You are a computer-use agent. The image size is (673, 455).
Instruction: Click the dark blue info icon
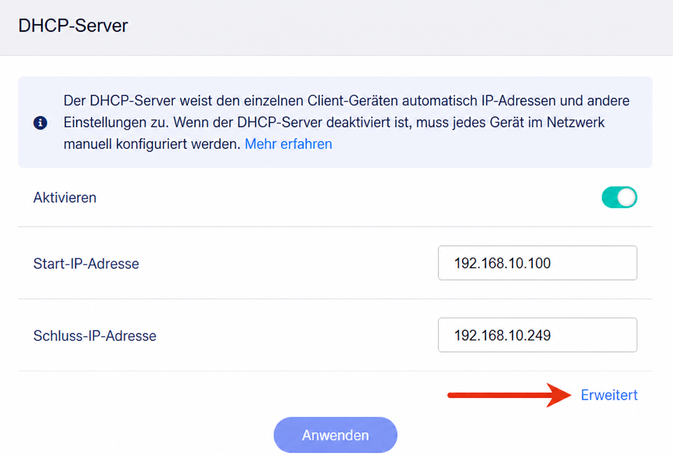40,123
